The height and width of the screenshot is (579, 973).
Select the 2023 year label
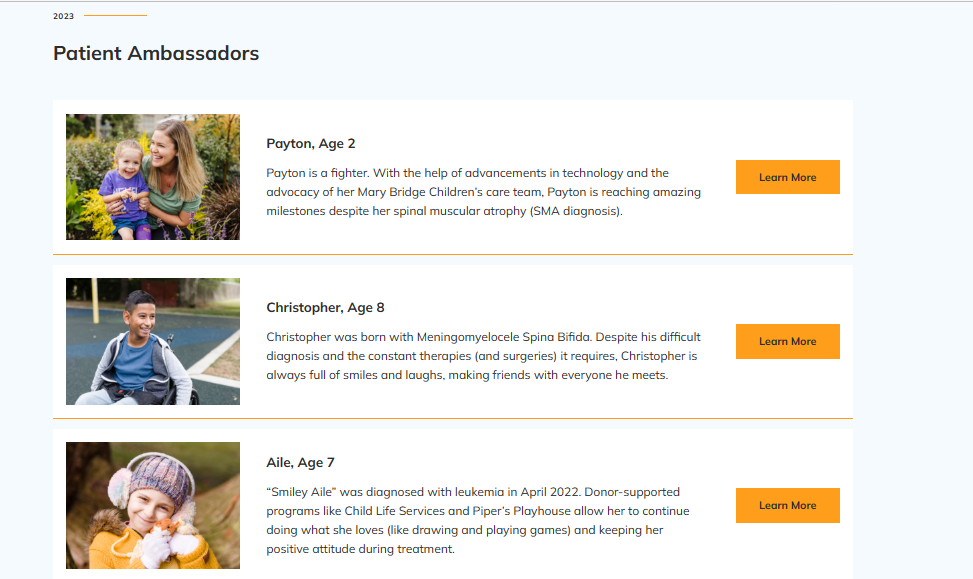coord(63,16)
